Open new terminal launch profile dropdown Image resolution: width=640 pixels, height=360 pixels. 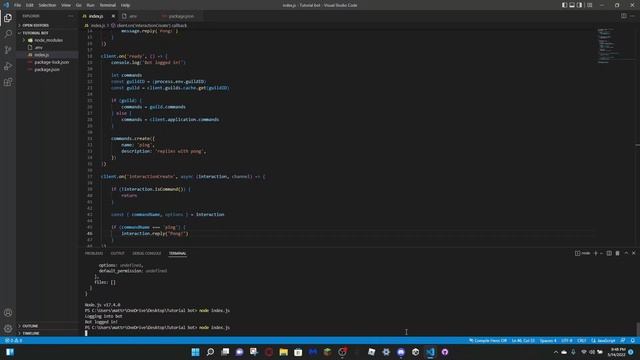tap(601, 253)
